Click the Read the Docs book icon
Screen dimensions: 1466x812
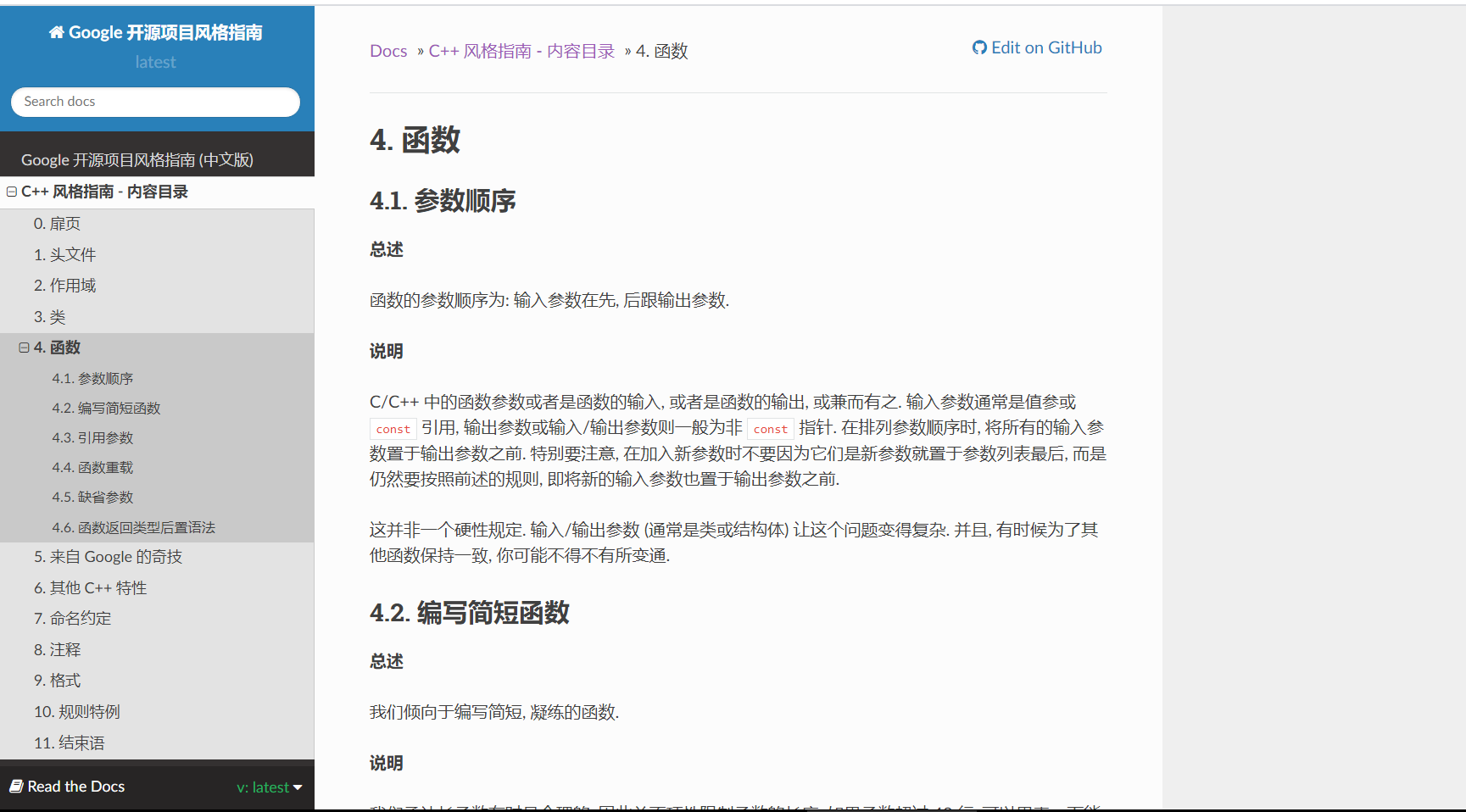point(16,786)
